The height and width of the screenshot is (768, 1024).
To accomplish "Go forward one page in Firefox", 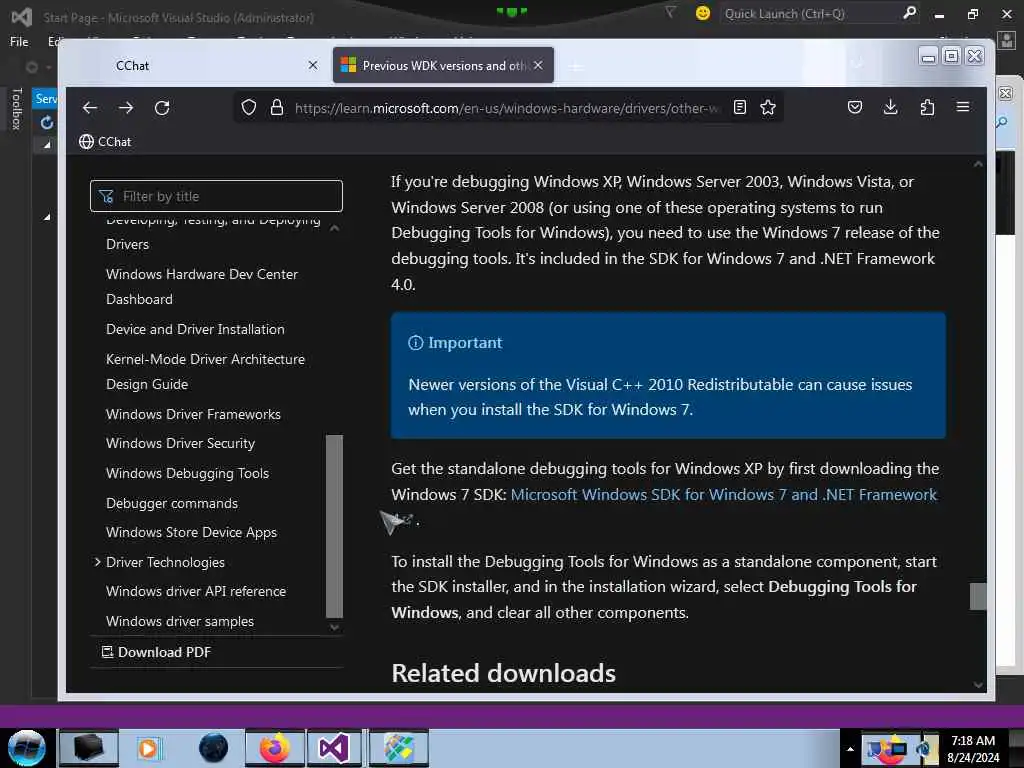I will pyautogui.click(x=126, y=108).
